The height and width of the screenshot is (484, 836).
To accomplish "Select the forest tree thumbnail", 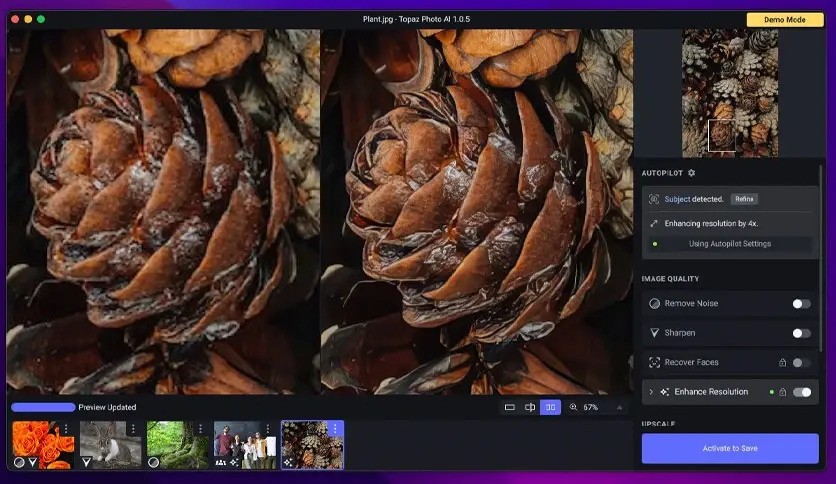I will [x=178, y=445].
